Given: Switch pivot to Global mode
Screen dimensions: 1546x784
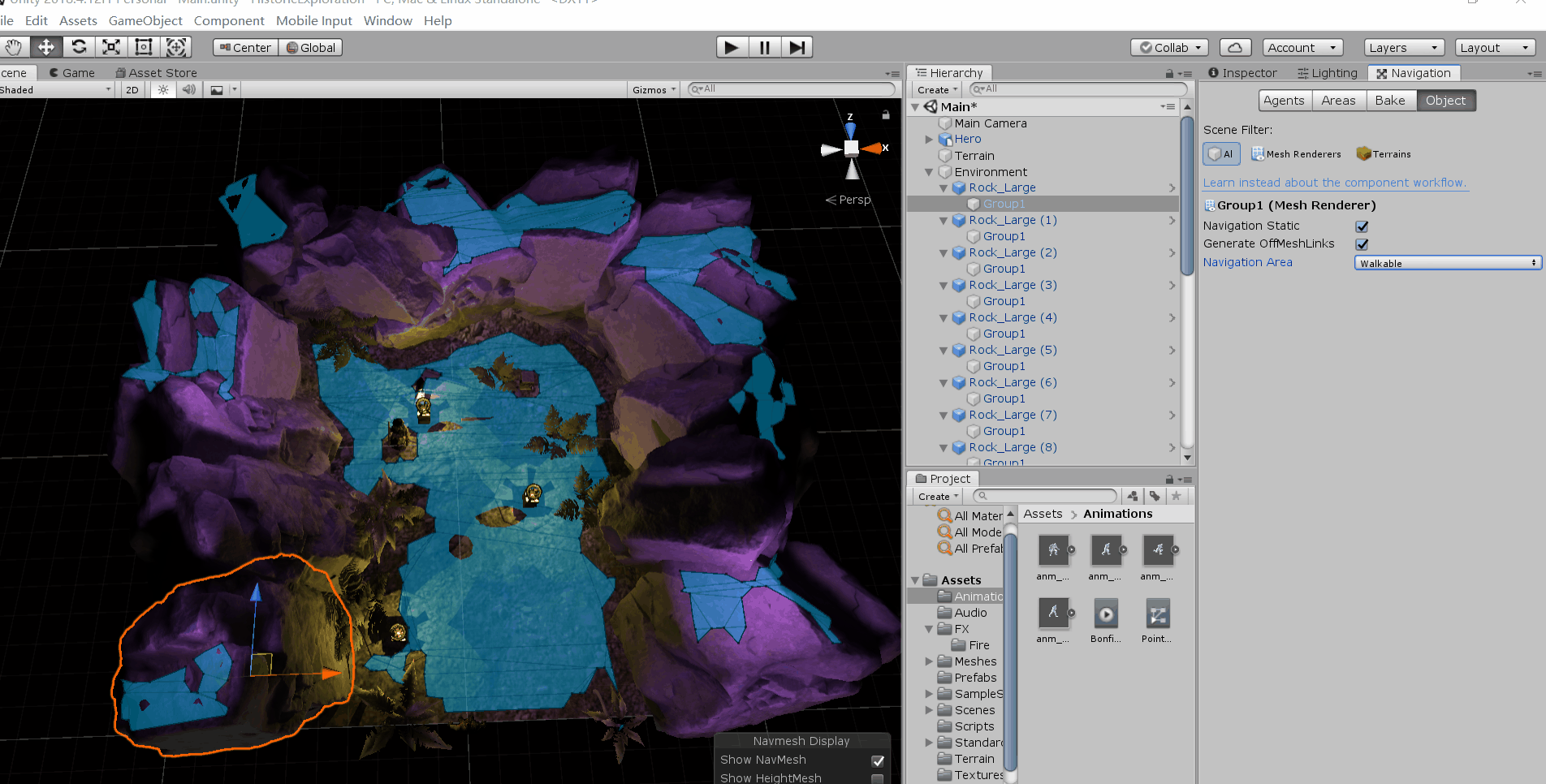Looking at the screenshot, I should pos(310,47).
